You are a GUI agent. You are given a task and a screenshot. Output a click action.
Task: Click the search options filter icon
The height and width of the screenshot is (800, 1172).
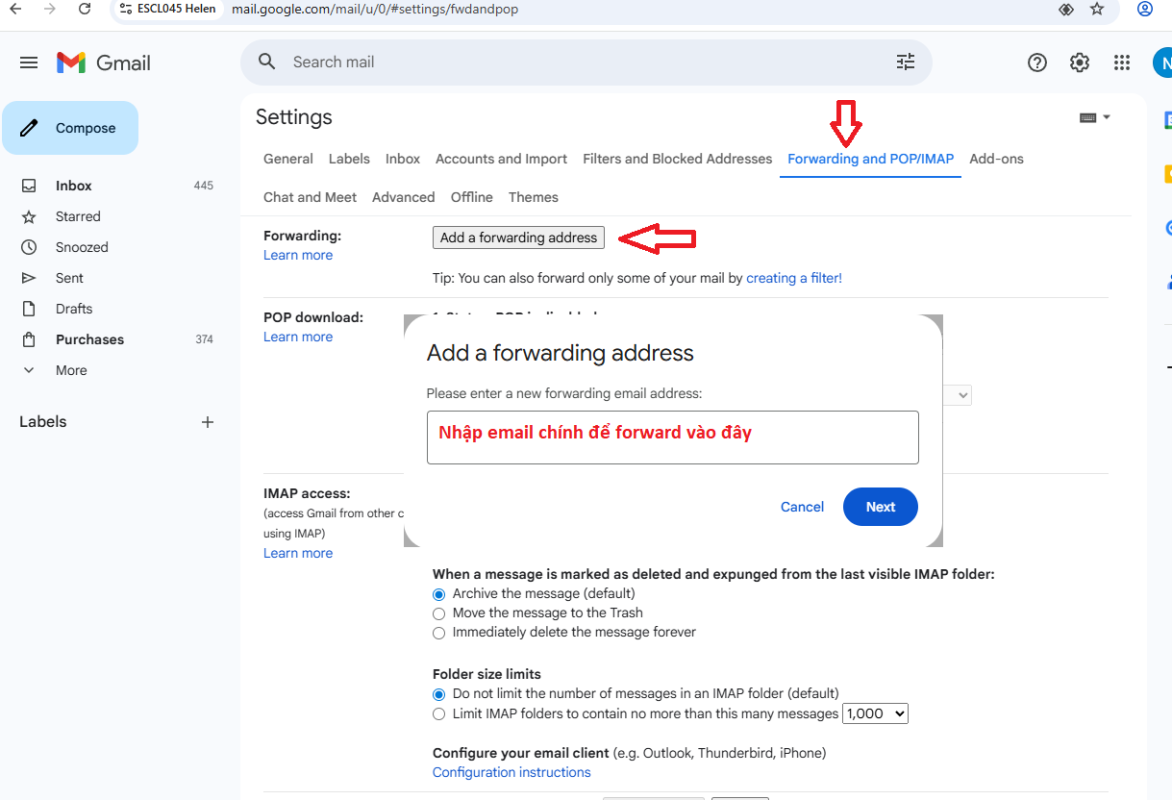pyautogui.click(x=905, y=62)
